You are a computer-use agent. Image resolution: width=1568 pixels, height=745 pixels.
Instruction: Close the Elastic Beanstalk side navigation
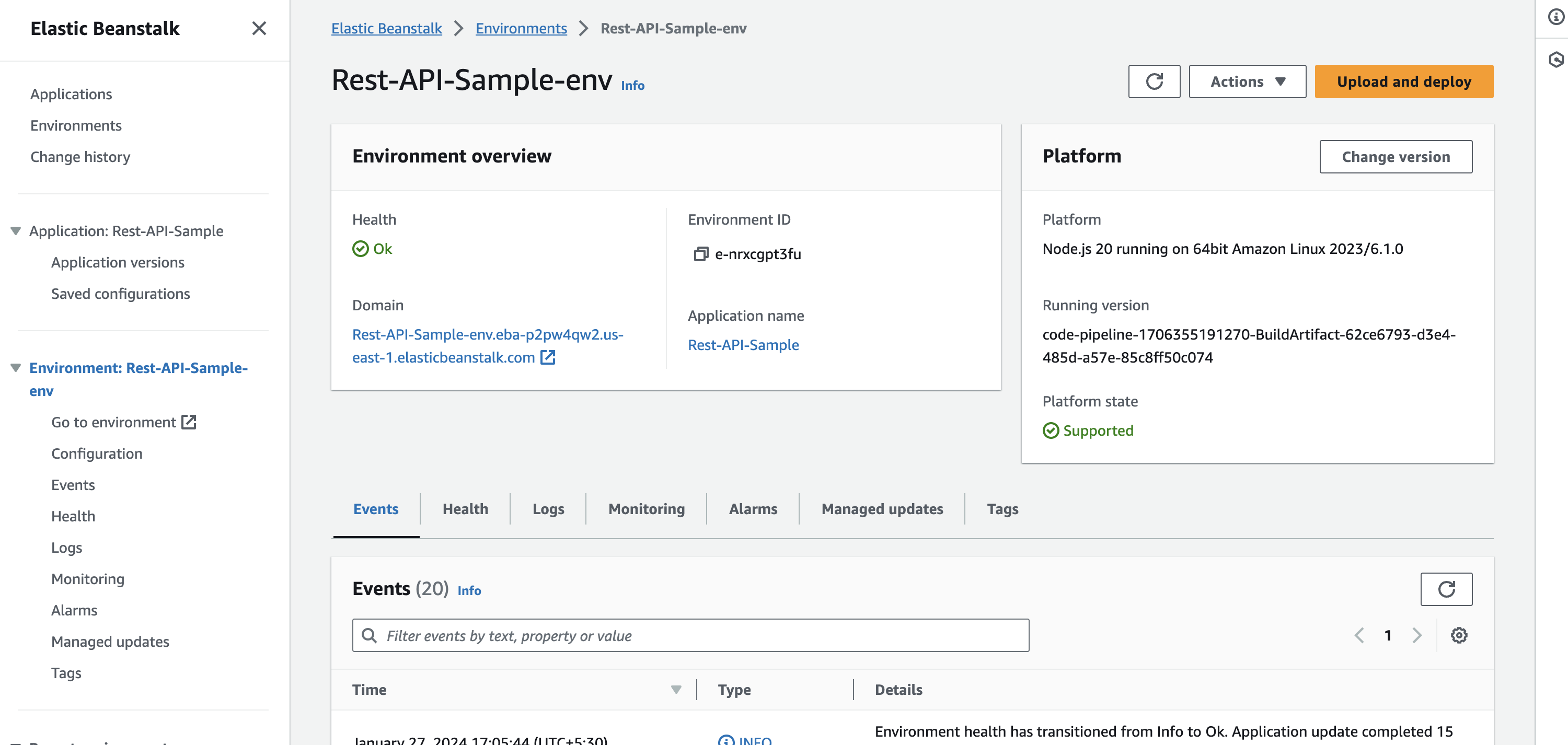click(x=259, y=29)
